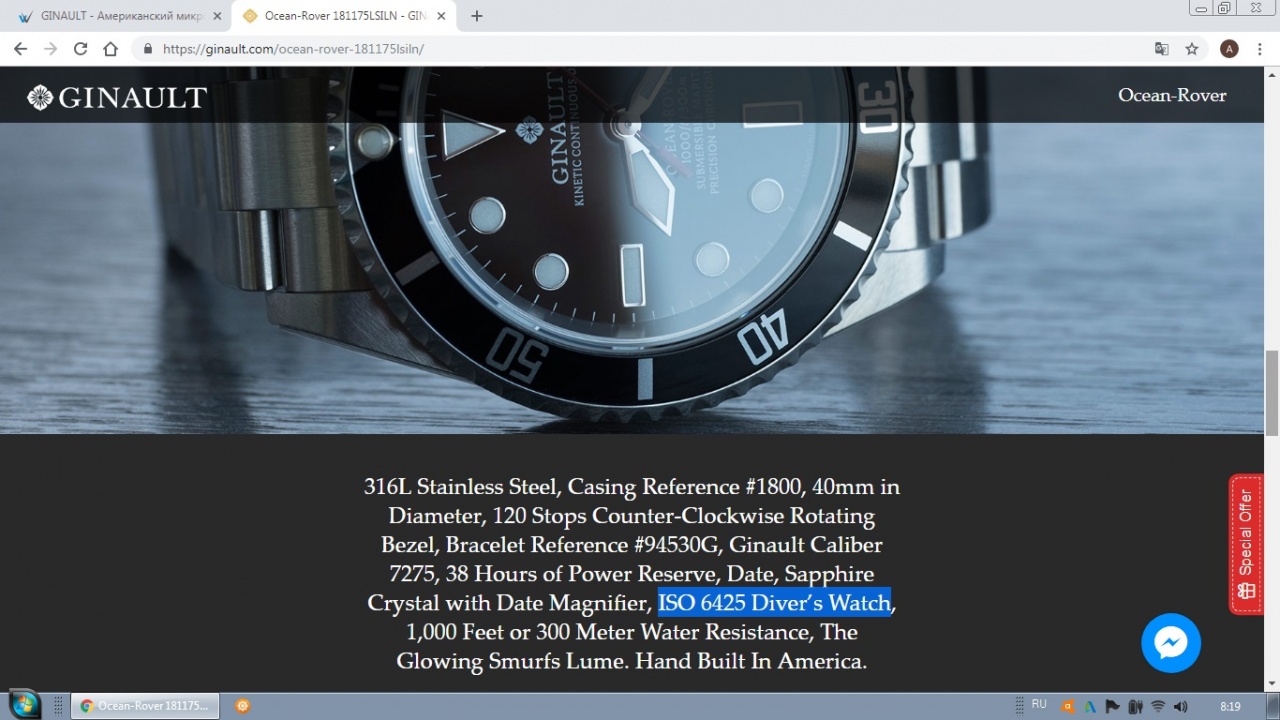Click the Ocean-Rover header link

[x=1172, y=95]
